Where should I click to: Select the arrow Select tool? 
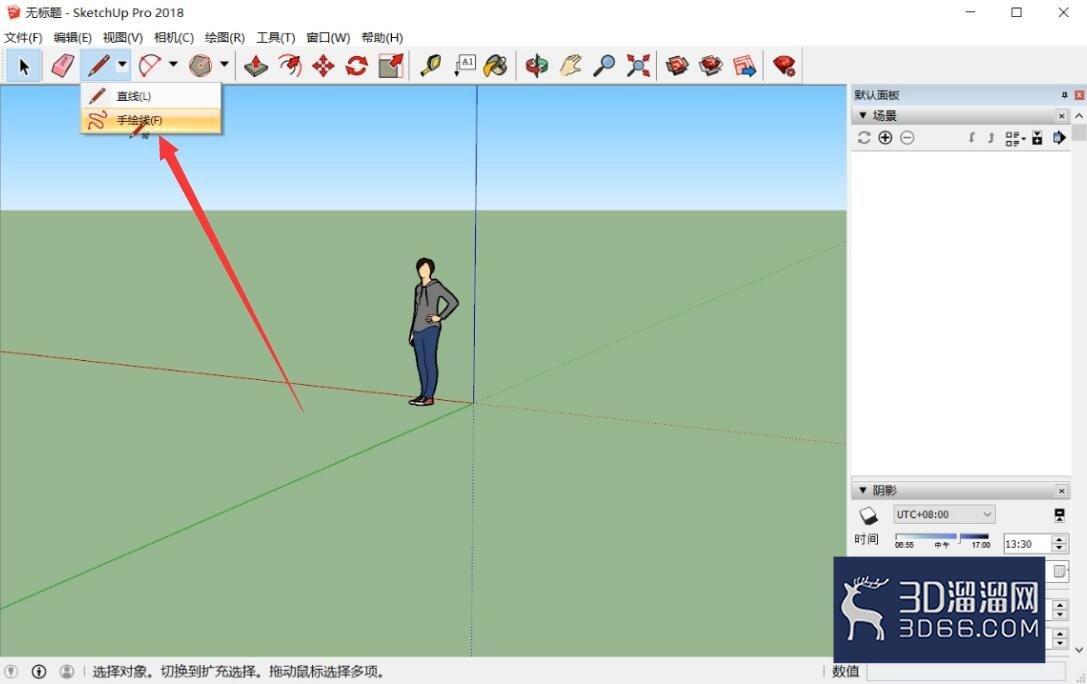point(24,67)
